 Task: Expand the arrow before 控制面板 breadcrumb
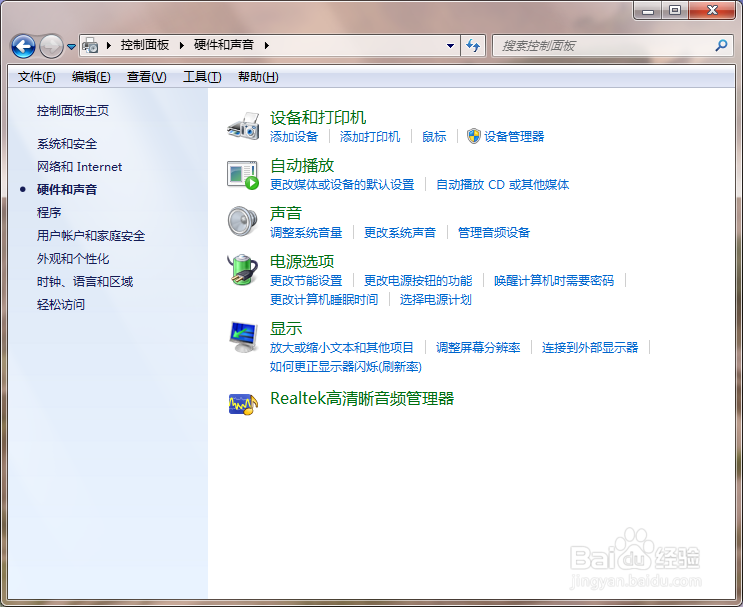[x=109, y=45]
